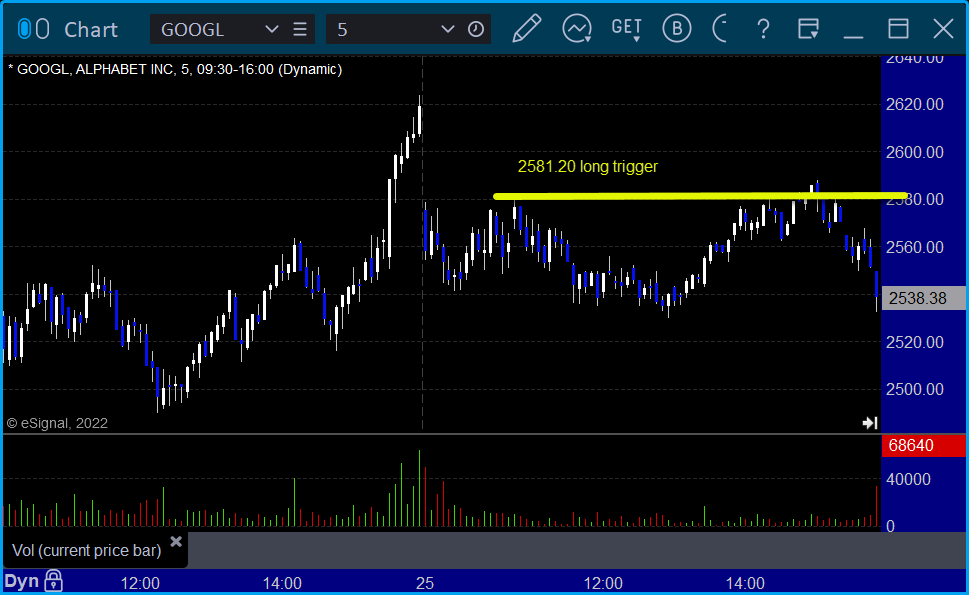969x595 pixels.
Task: Click the second 14:00 time axis label
Action: (x=745, y=583)
